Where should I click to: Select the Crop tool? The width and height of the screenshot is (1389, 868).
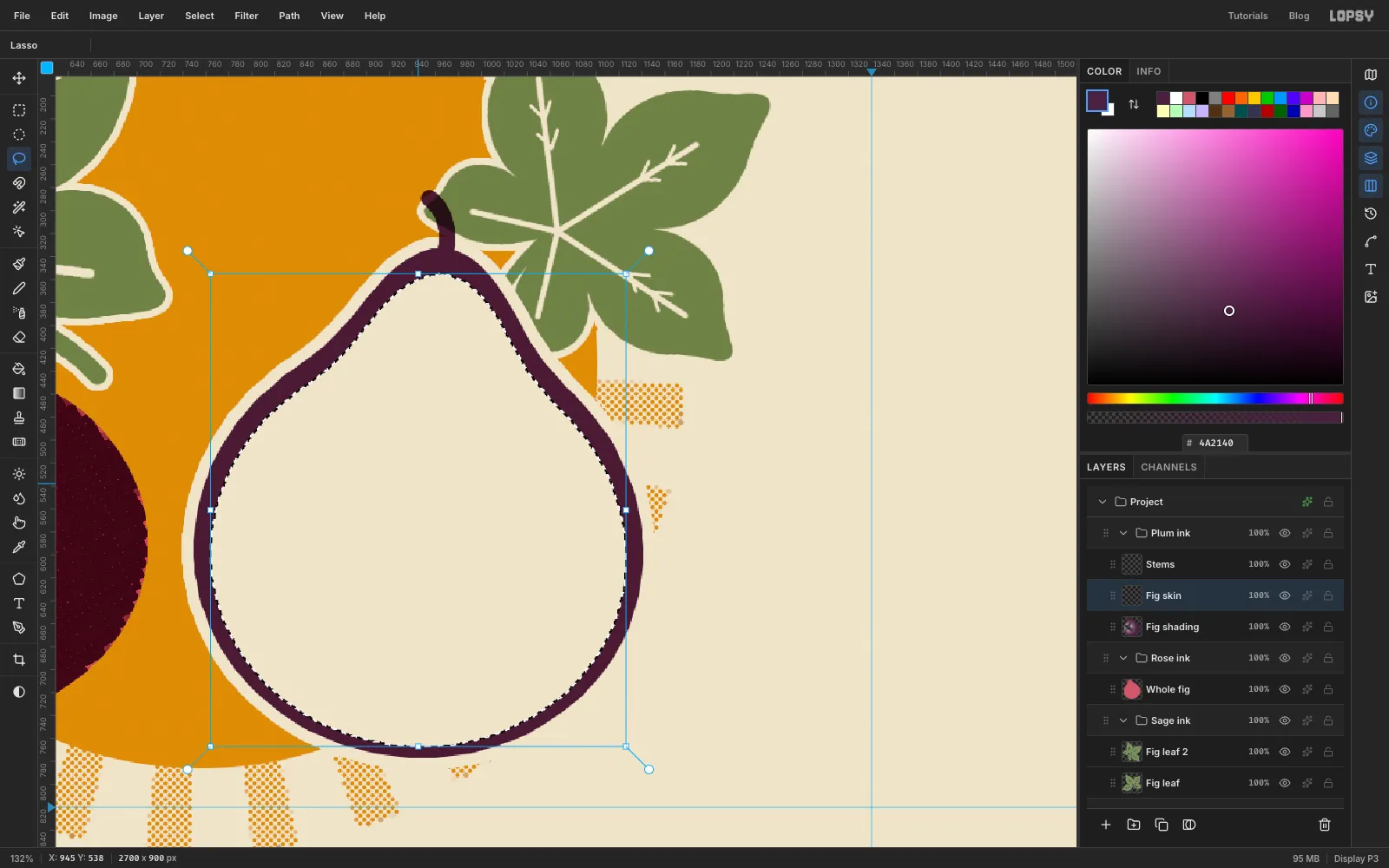click(x=19, y=660)
